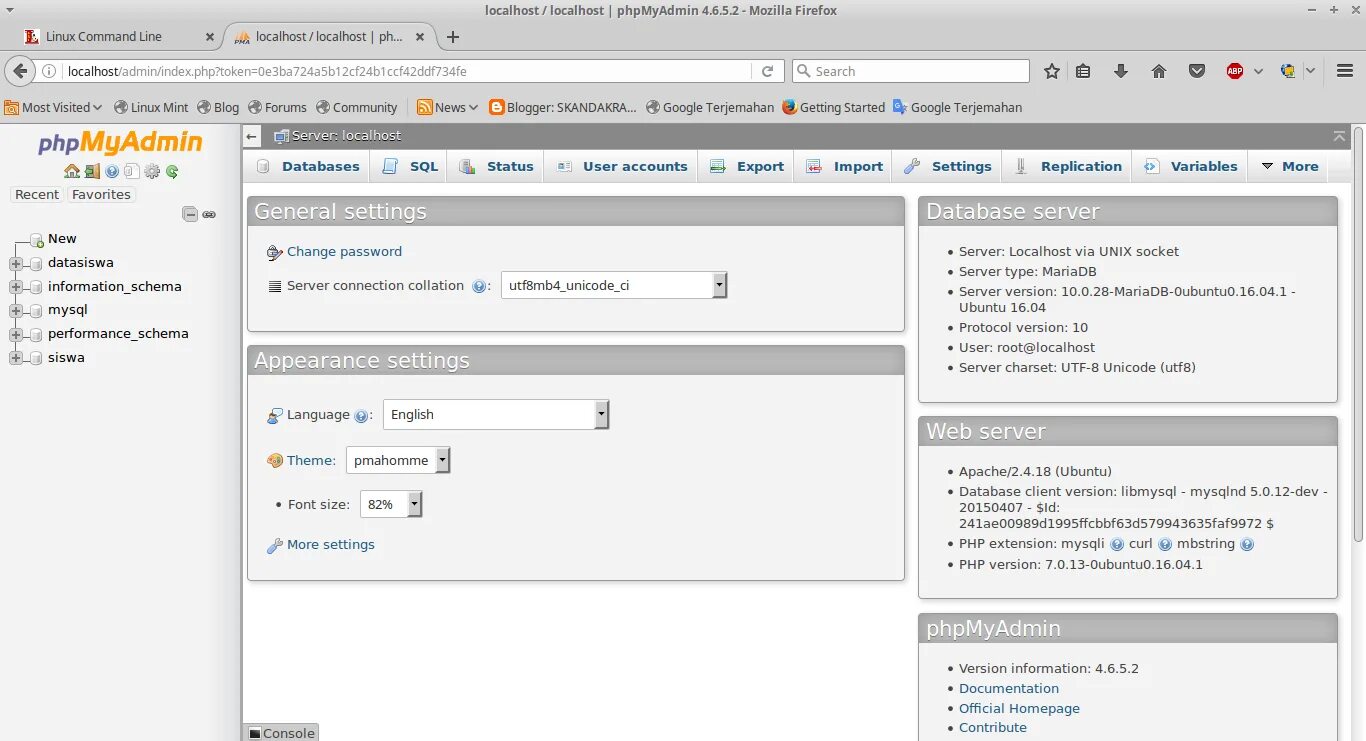The width and height of the screenshot is (1366, 741).
Task: Reload page using the URL bar refresh icon
Action: [767, 71]
